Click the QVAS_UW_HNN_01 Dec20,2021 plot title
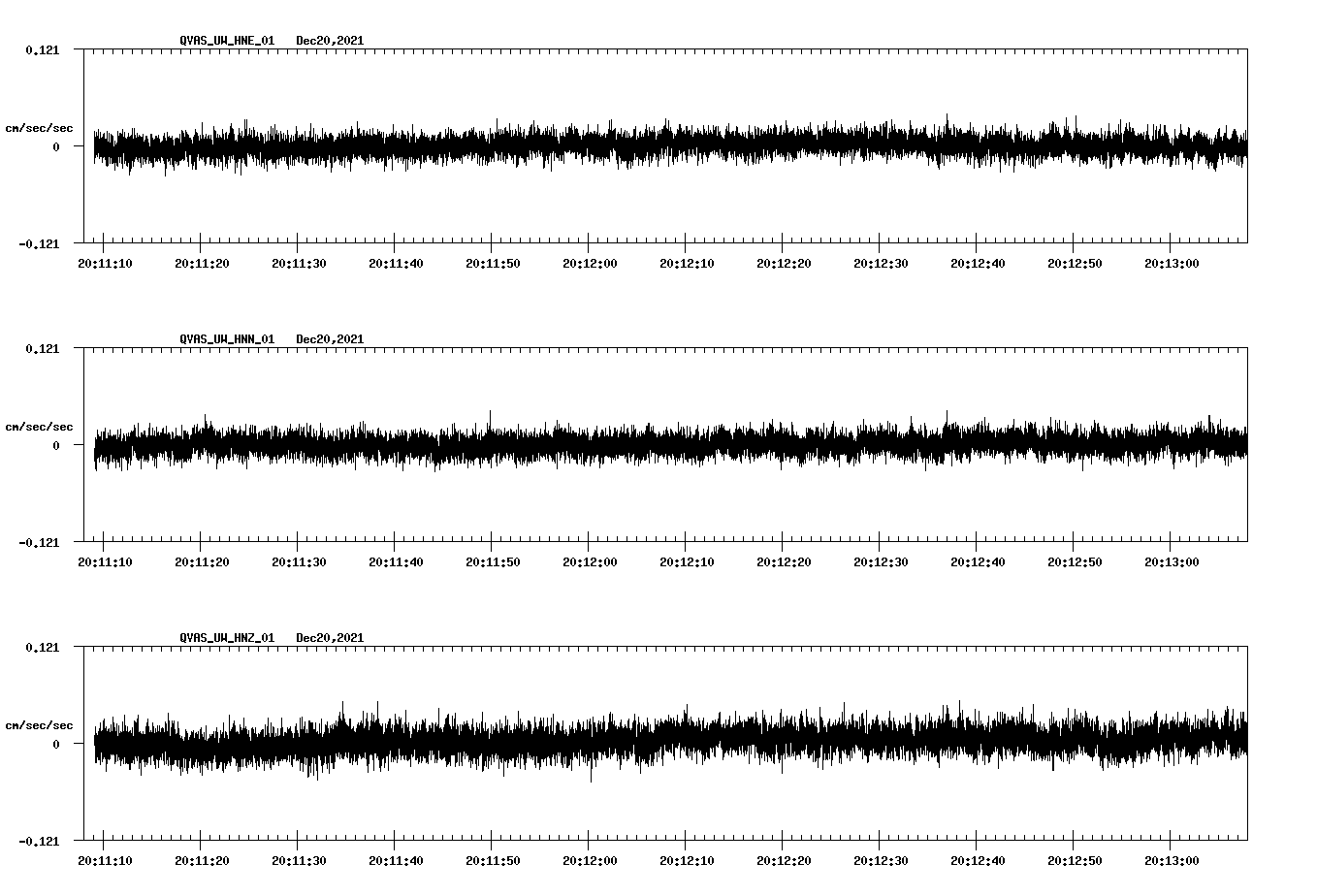The height and width of the screenshot is (896, 1317). click(x=272, y=339)
